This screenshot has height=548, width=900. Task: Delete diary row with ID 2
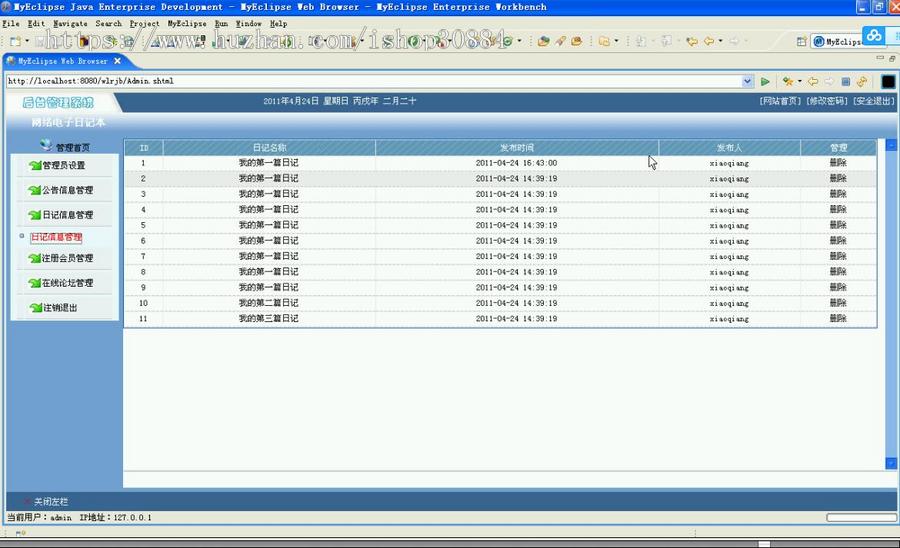click(838, 178)
